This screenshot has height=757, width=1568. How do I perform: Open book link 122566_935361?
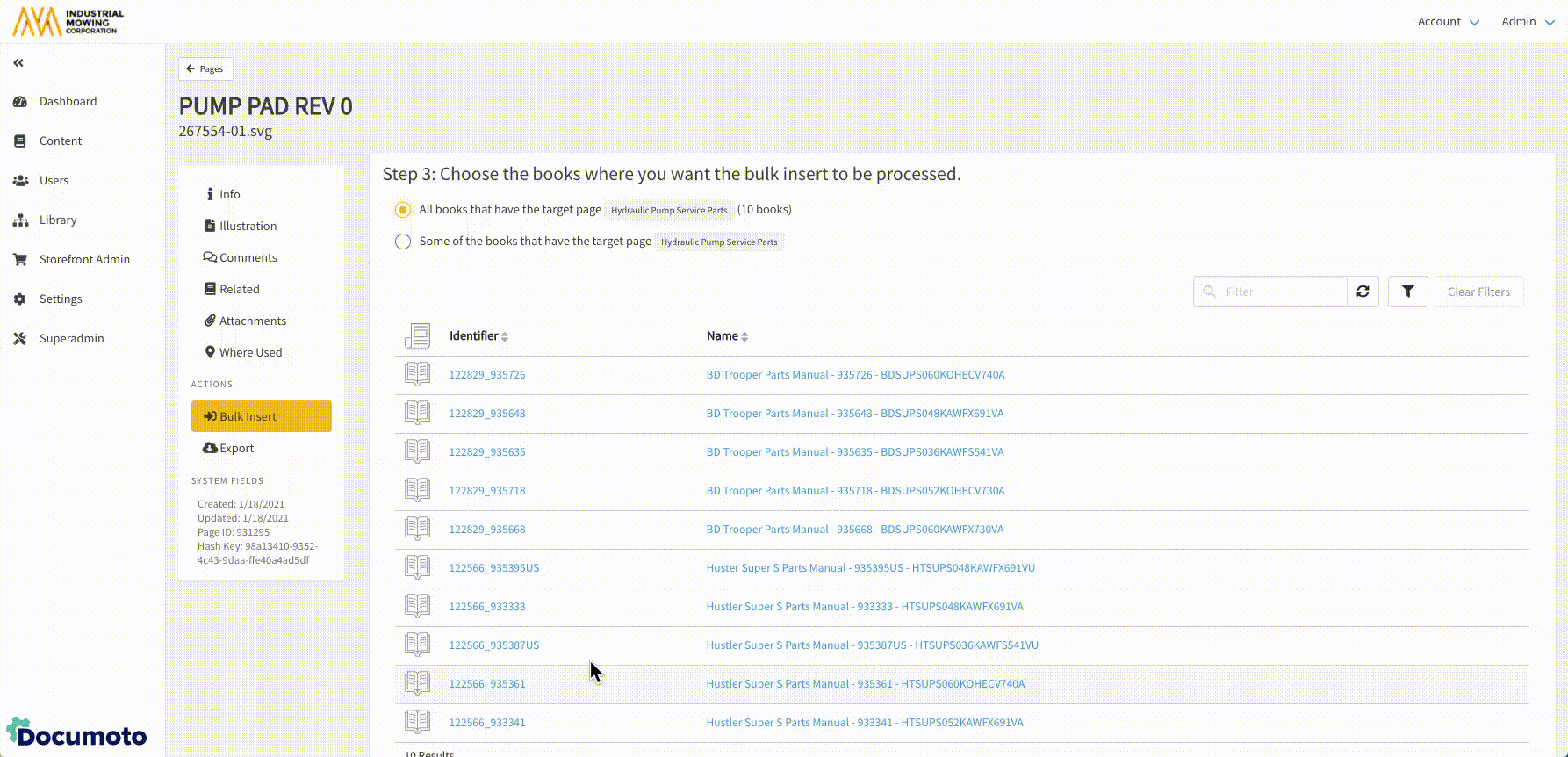coord(486,684)
